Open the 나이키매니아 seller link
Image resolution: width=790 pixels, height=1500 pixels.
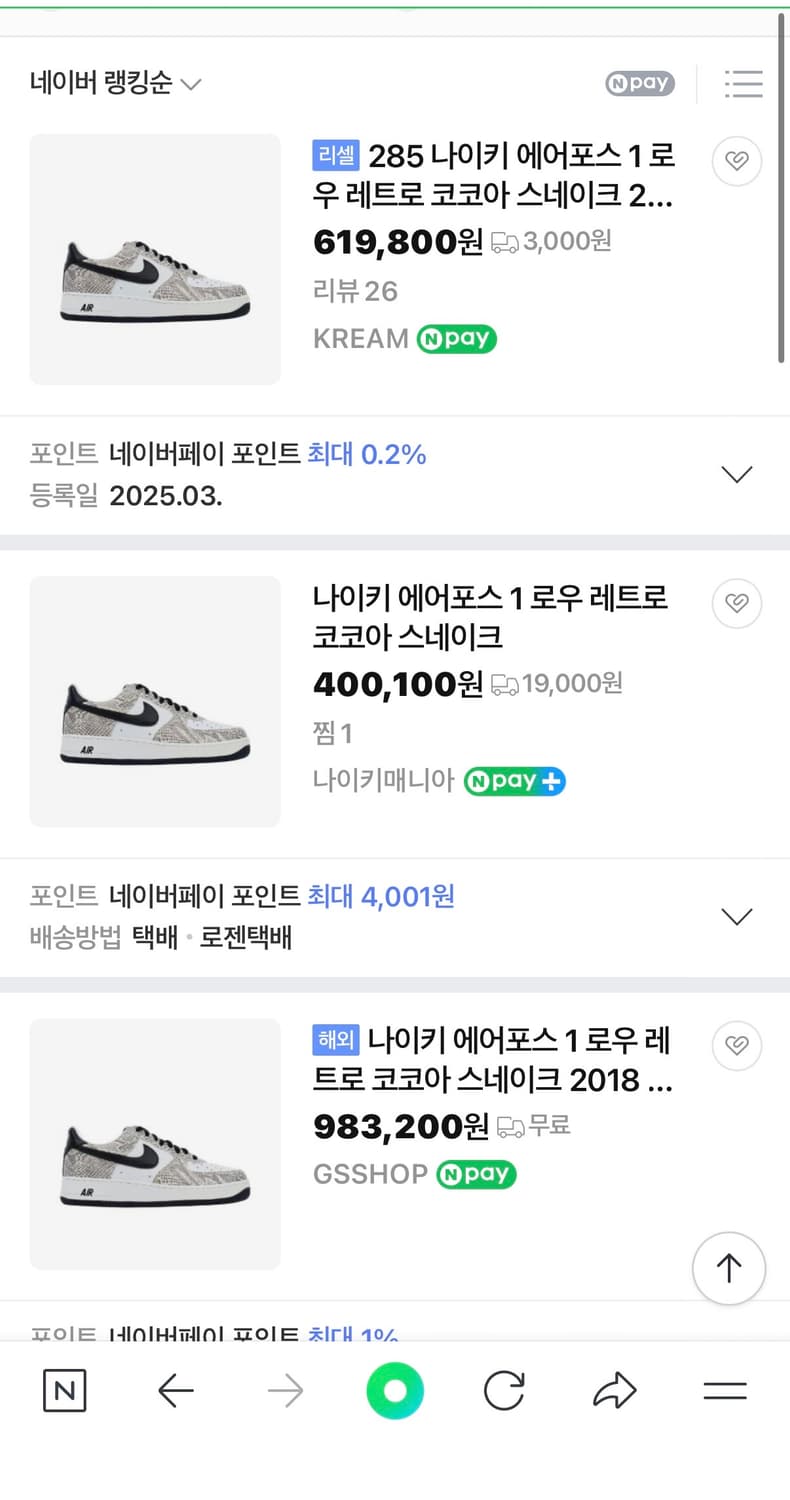[384, 781]
